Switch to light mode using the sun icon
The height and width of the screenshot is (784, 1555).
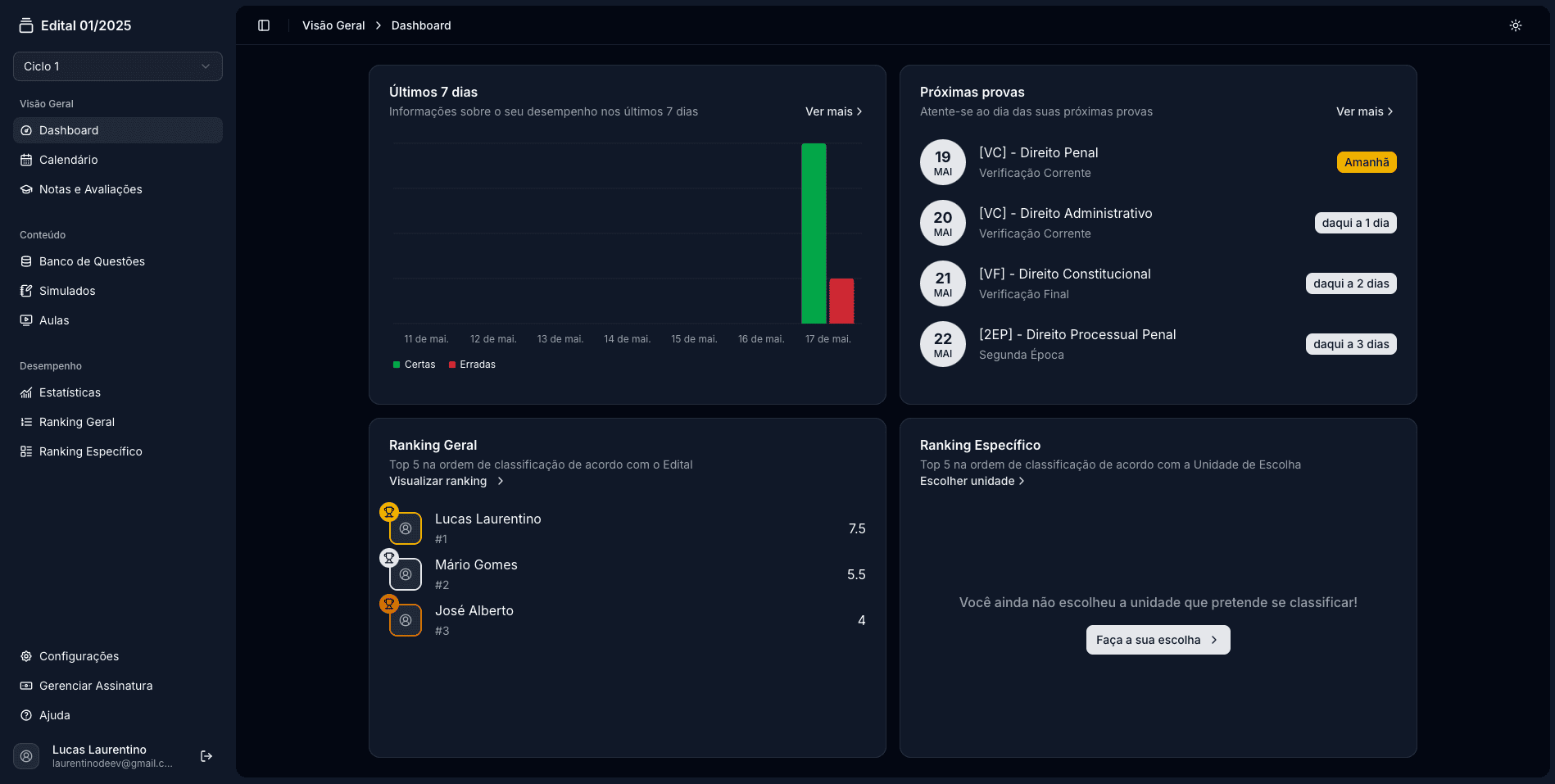point(1515,25)
